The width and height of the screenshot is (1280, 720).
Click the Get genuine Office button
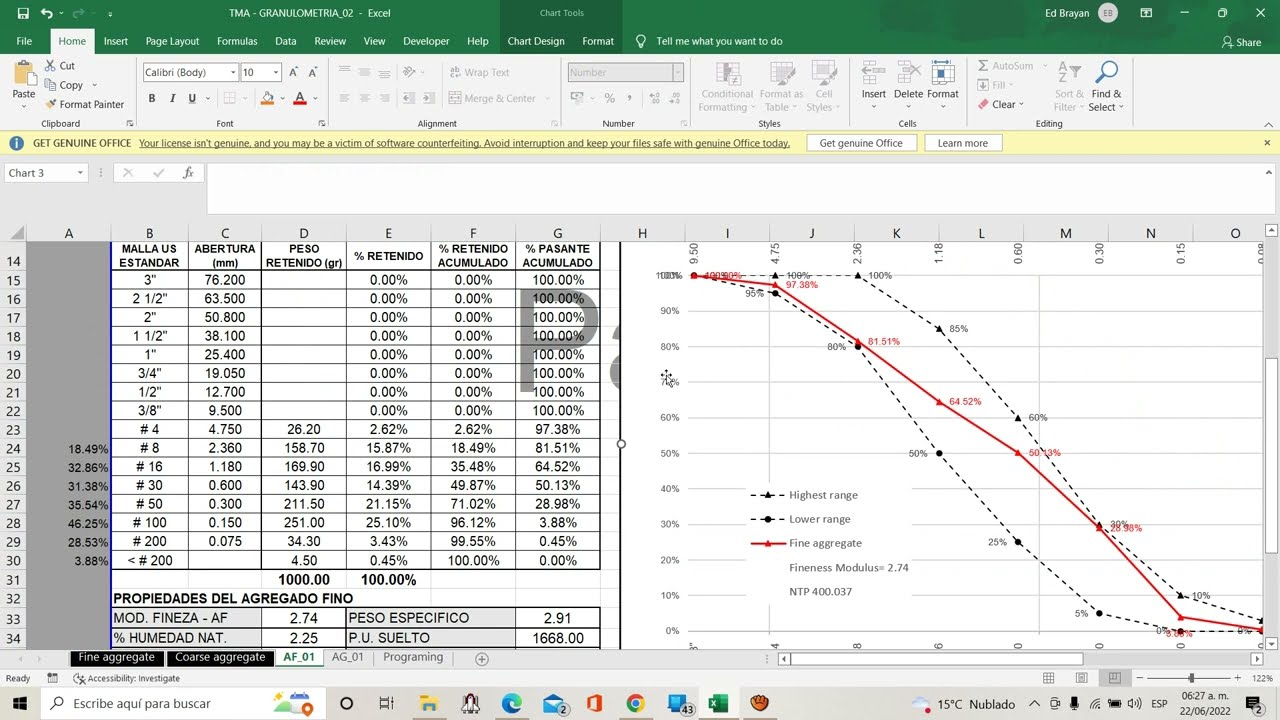coord(861,143)
